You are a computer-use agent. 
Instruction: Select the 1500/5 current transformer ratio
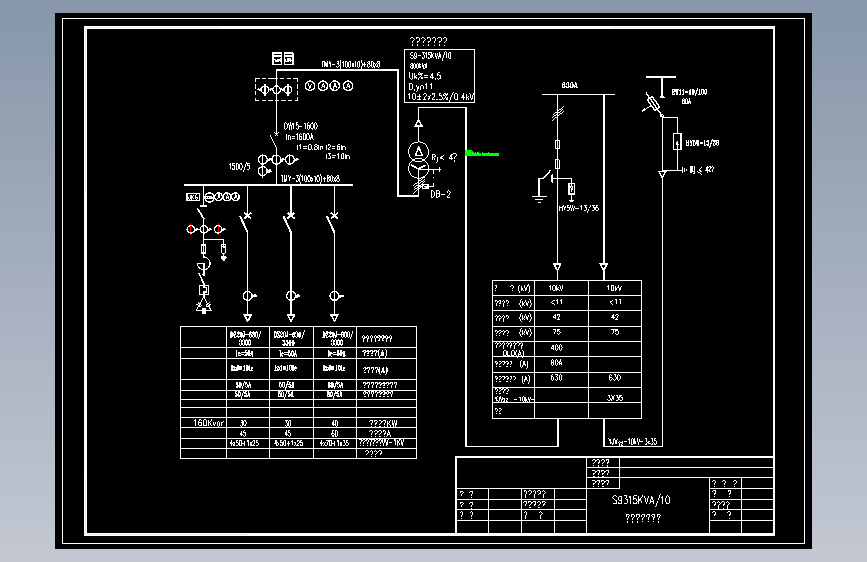coord(239,166)
